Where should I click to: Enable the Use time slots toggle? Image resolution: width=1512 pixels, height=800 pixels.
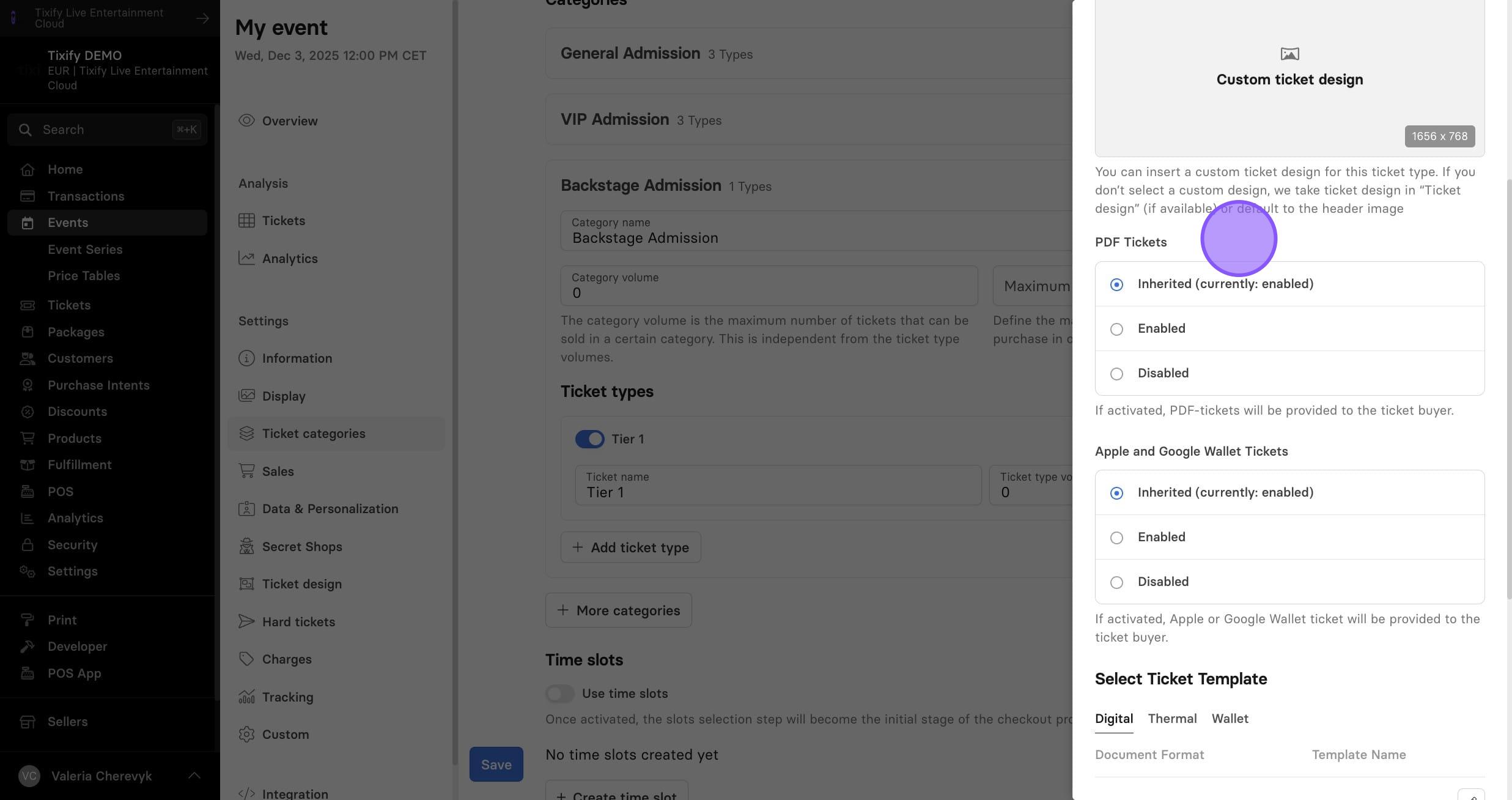[x=560, y=694]
